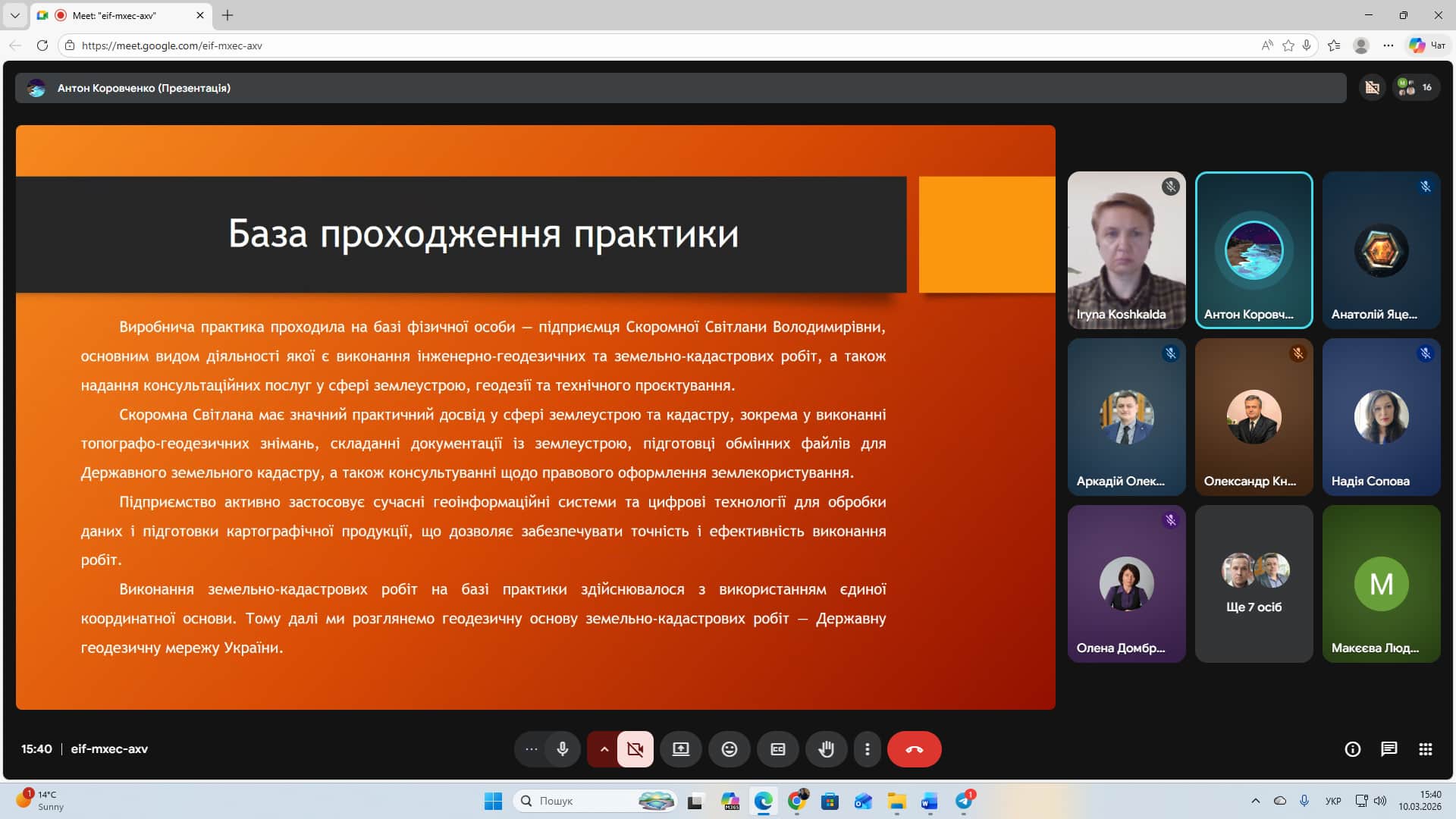Start screen sharing with Present now button
The height and width of the screenshot is (819, 1456).
(x=681, y=749)
